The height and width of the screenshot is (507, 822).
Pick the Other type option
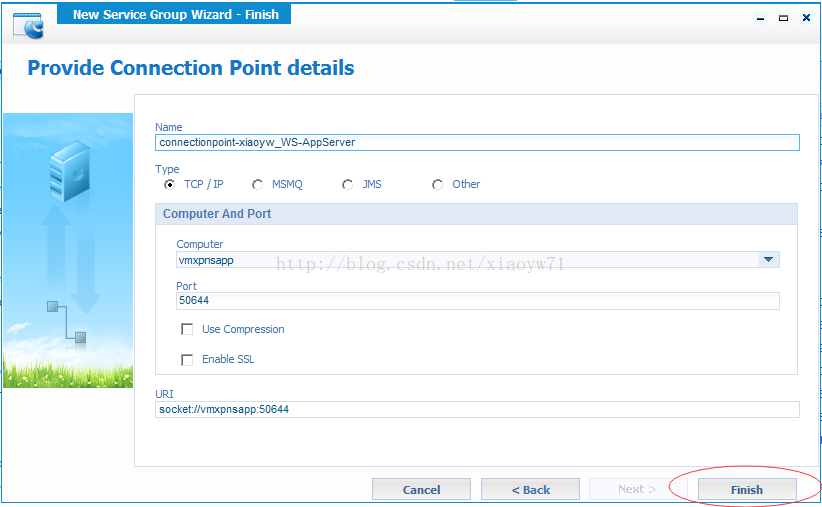click(438, 185)
